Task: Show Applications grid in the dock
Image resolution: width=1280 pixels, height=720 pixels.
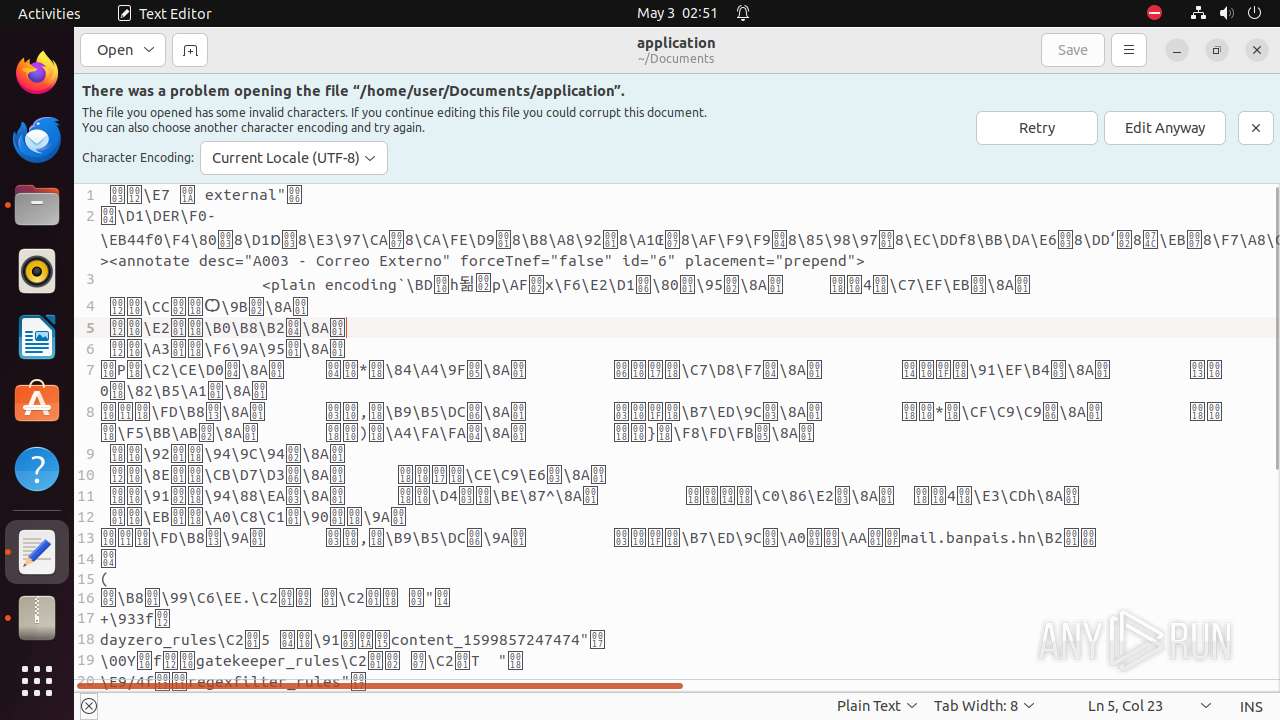Action: 37,681
